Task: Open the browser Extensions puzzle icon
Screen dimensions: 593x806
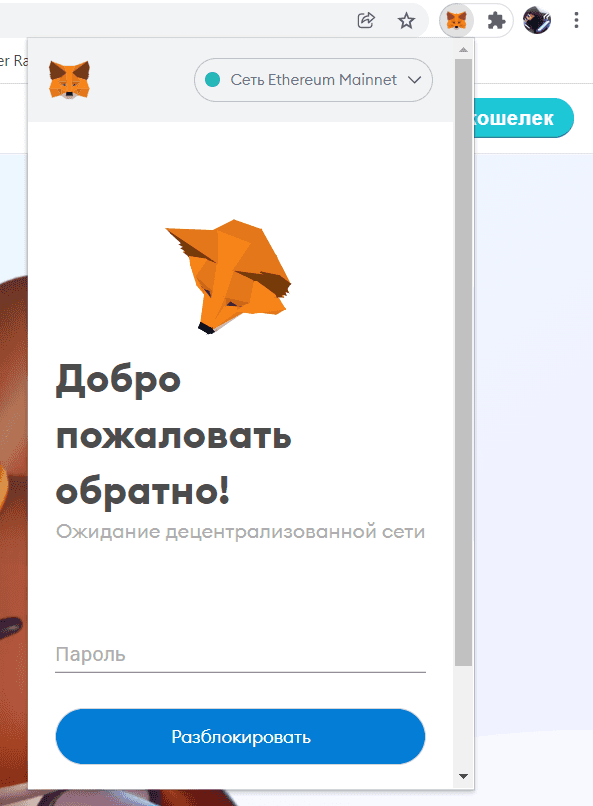Action: (496, 21)
